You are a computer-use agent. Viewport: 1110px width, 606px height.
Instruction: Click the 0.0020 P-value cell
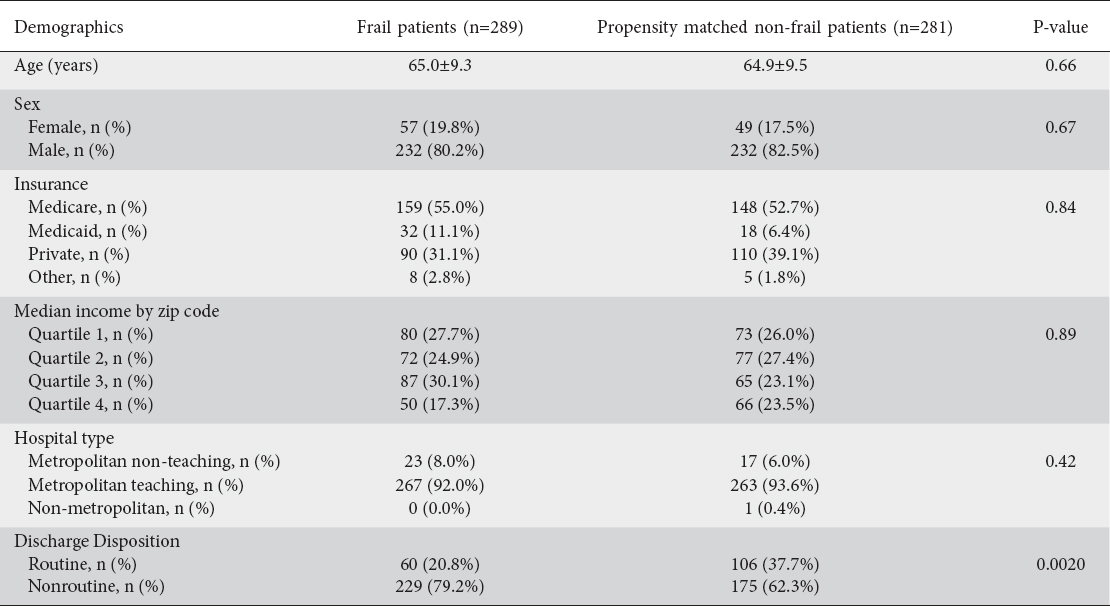tap(1060, 564)
